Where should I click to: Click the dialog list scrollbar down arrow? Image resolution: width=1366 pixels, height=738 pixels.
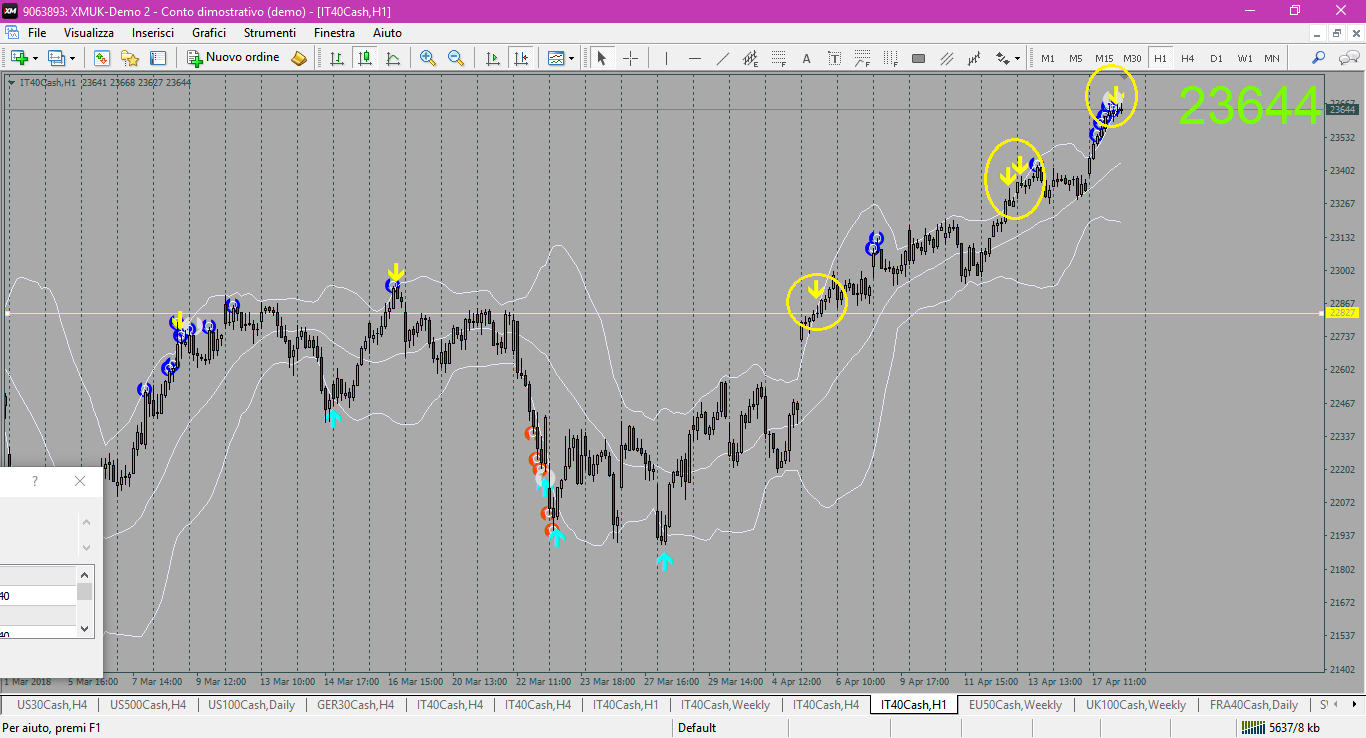tap(85, 628)
